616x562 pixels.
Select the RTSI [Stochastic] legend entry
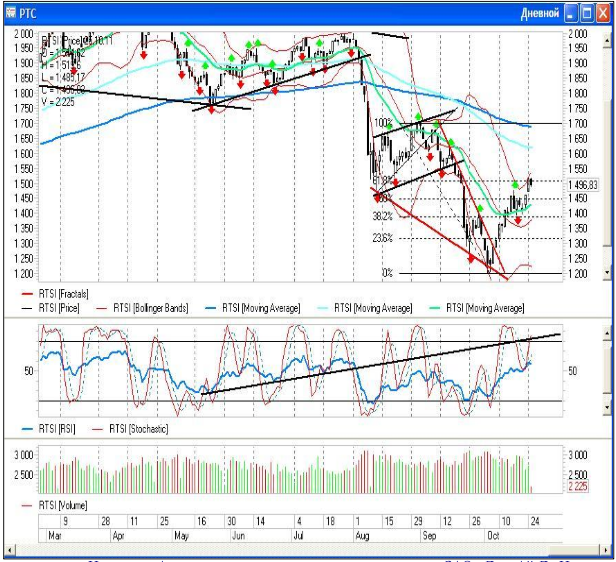pyautogui.click(x=130, y=429)
